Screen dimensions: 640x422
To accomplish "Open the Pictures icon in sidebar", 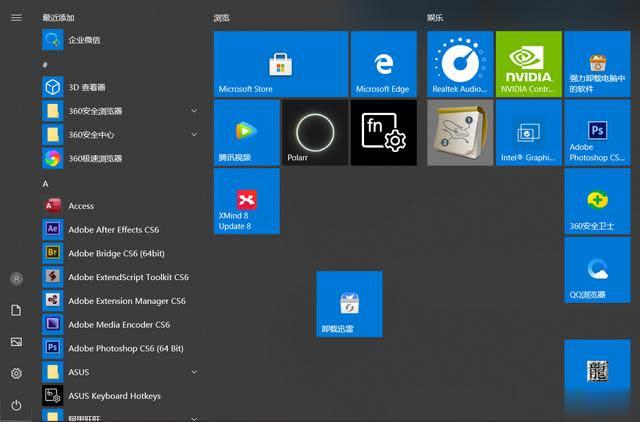I will (x=16, y=342).
